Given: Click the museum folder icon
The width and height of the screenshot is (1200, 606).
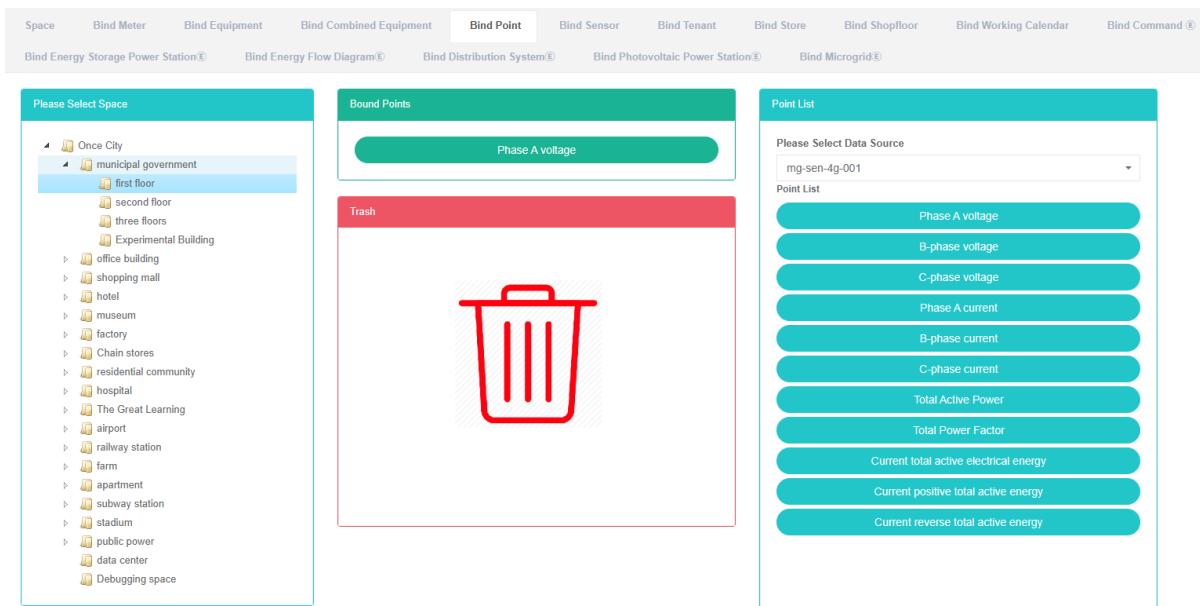Looking at the screenshot, I should point(86,315).
